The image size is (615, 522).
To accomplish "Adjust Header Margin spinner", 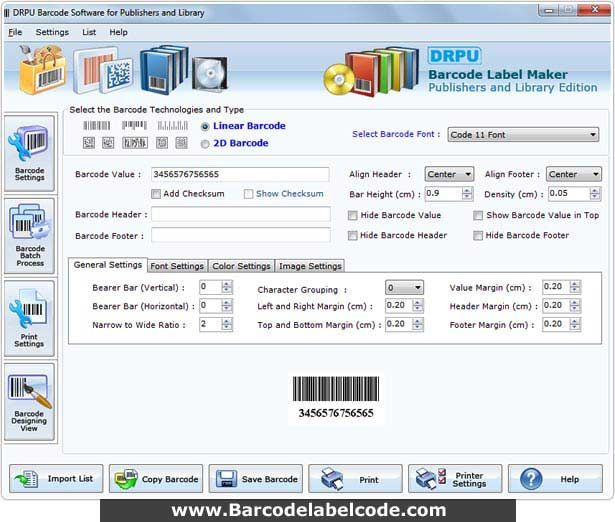I will pyautogui.click(x=575, y=306).
